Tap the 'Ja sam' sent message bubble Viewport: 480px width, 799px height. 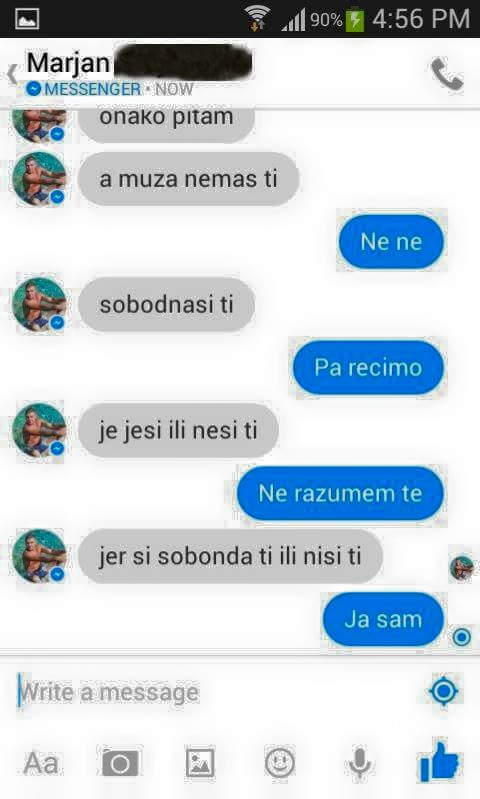point(383,619)
